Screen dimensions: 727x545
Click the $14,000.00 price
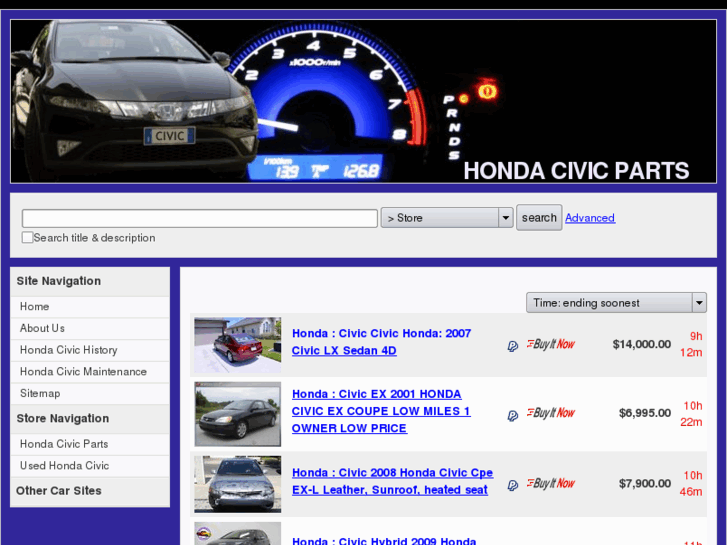(x=642, y=344)
